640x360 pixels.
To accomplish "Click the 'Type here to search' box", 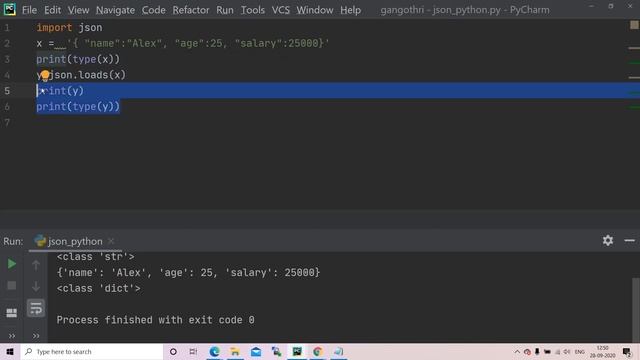I will [92, 351].
